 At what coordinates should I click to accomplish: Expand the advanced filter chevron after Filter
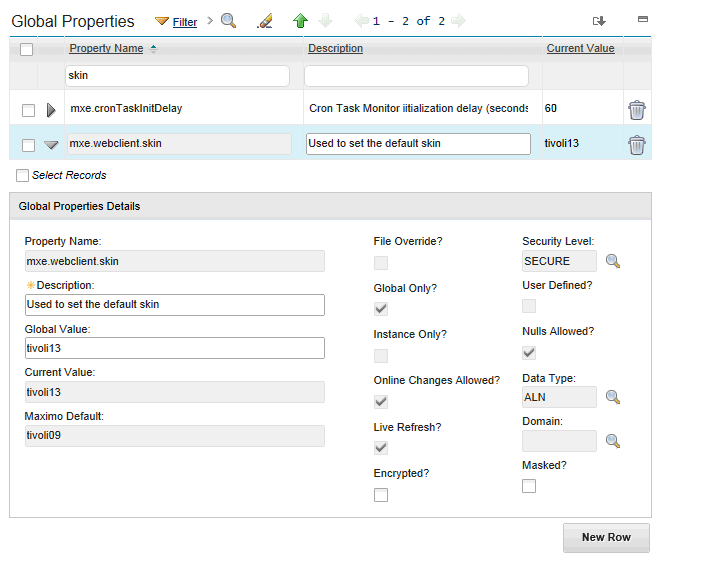point(210,21)
